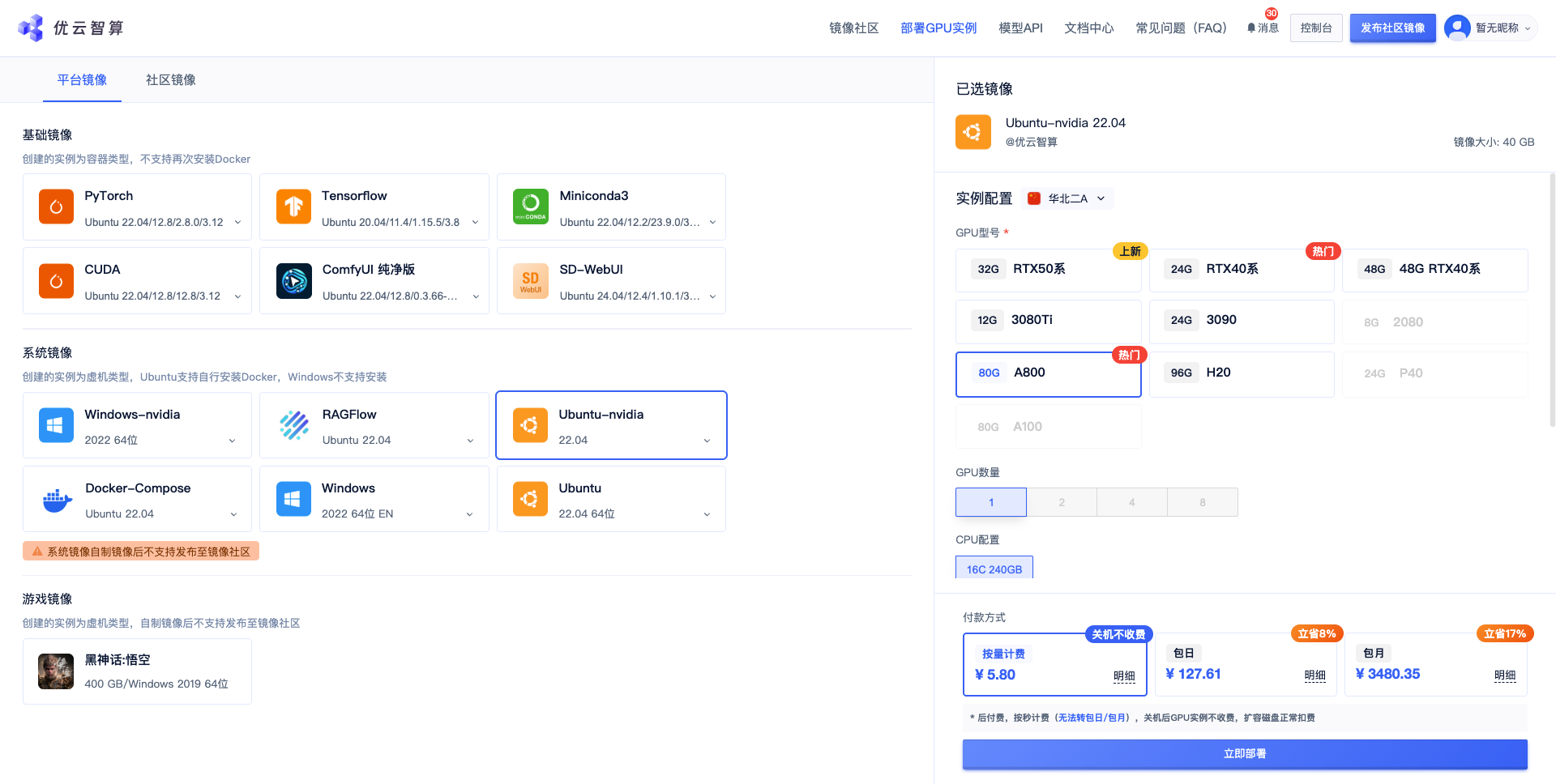Image resolution: width=1556 pixels, height=784 pixels.
Task: Open 明细 for 按量计费 price
Action: (1124, 676)
